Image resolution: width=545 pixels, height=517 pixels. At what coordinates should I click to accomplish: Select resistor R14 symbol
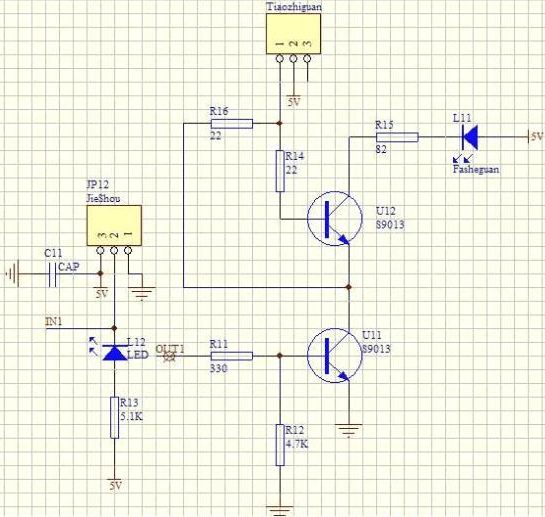pos(280,171)
